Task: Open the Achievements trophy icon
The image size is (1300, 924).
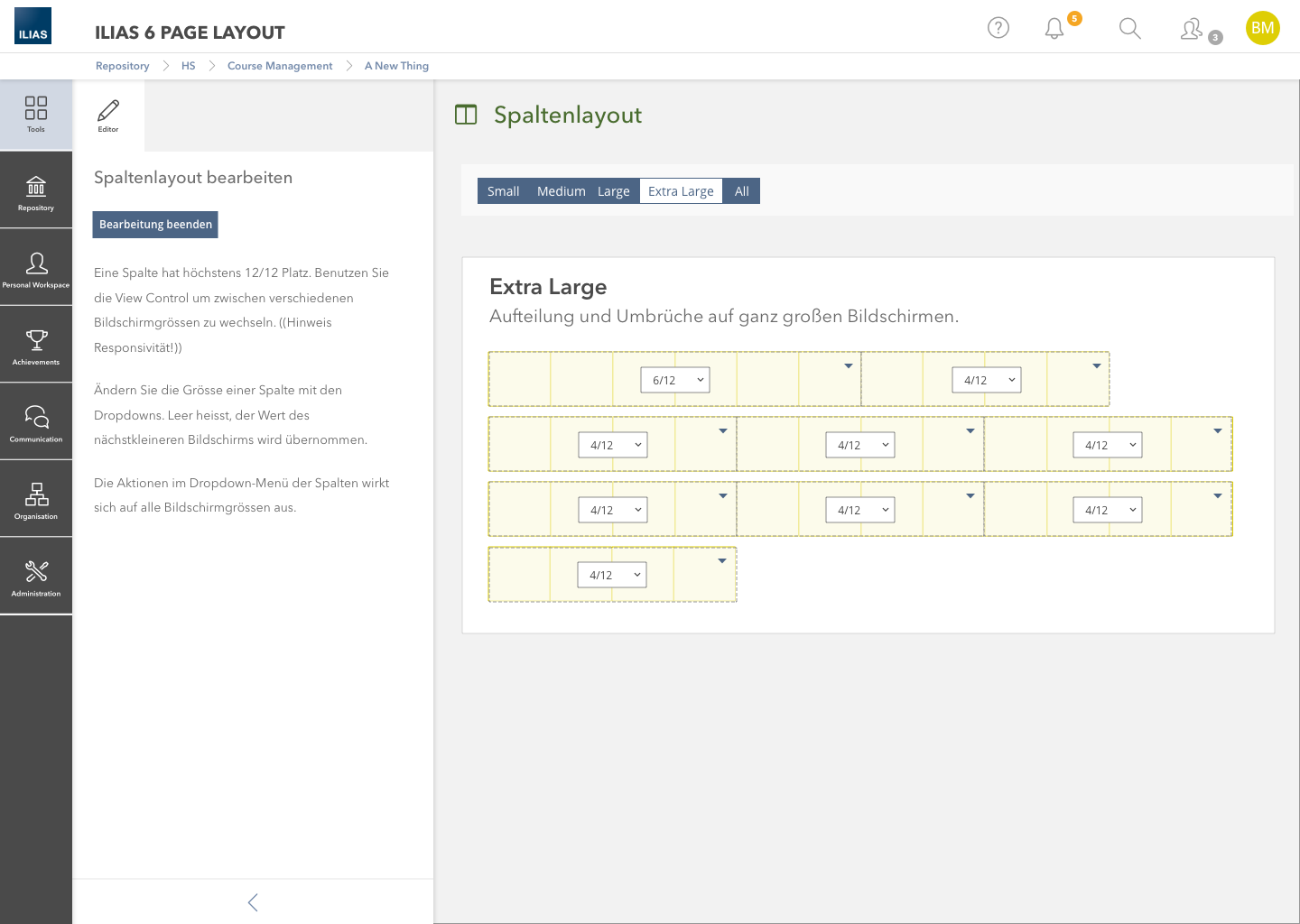Action: coord(36,346)
